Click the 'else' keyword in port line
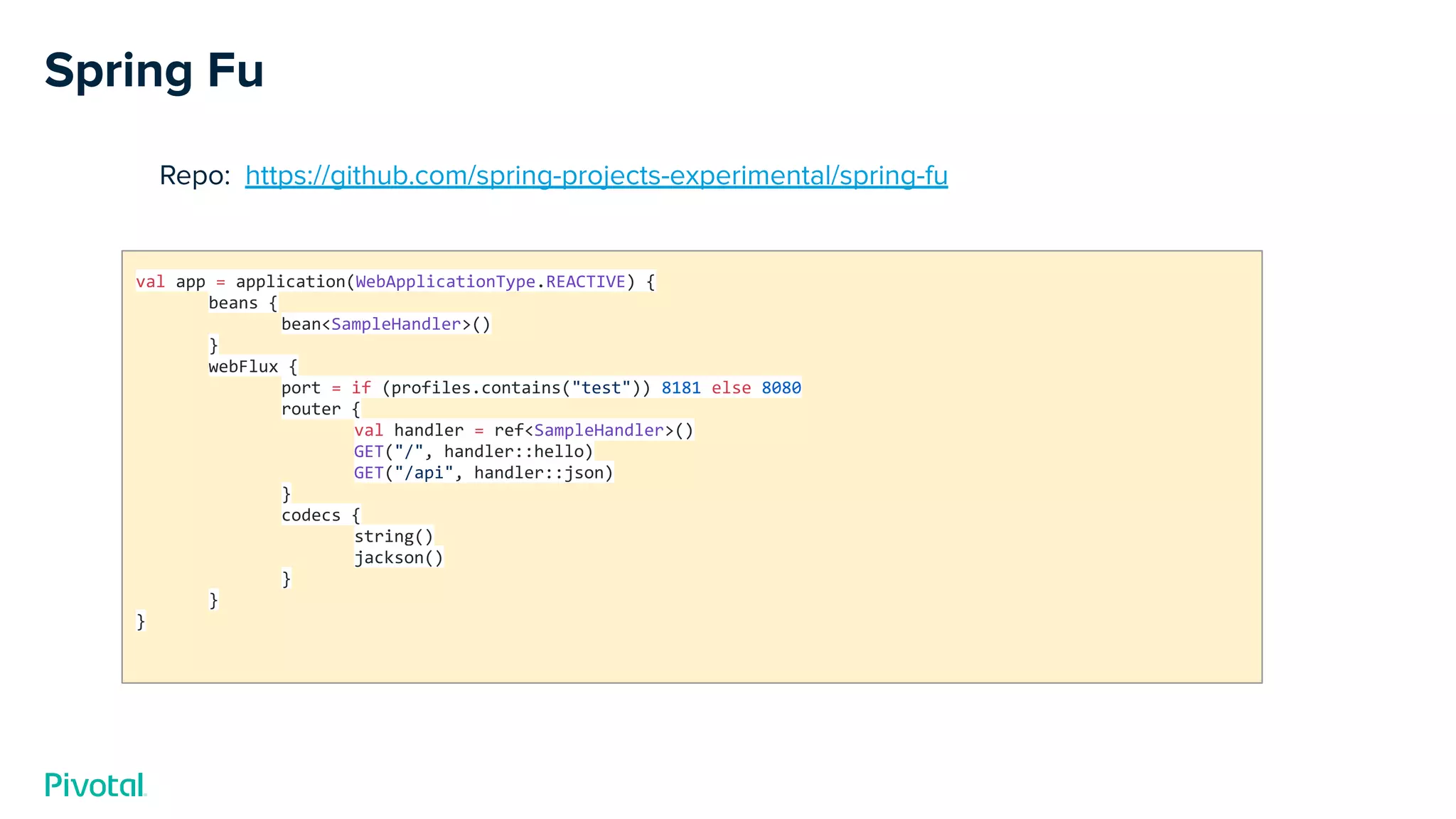The image size is (1456, 819). coord(731,387)
